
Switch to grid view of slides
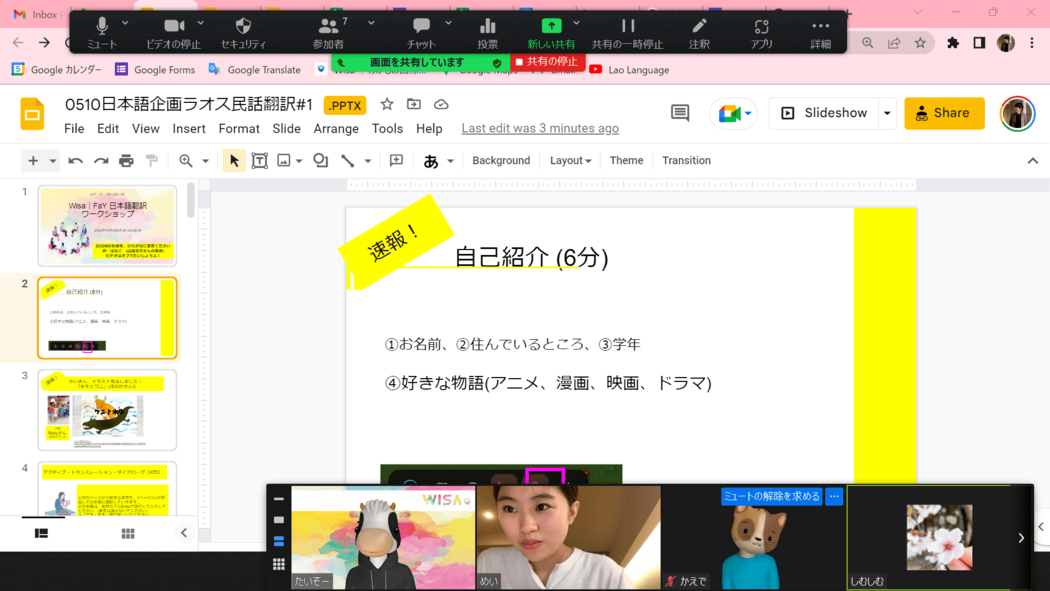coord(128,534)
